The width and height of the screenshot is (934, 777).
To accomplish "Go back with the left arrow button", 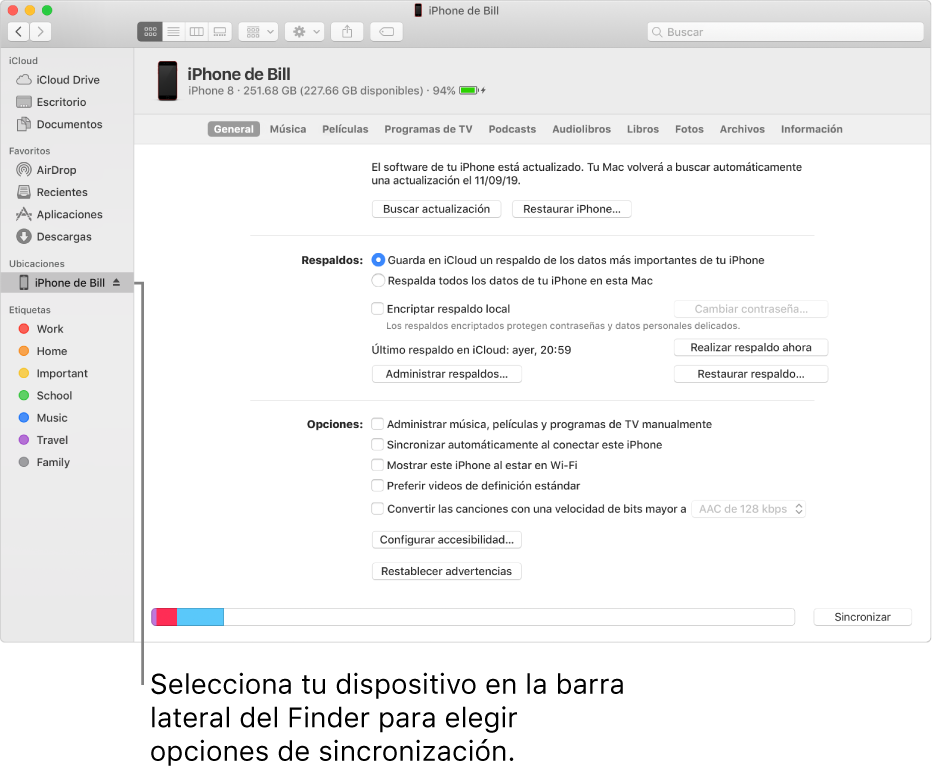I will click(x=18, y=32).
